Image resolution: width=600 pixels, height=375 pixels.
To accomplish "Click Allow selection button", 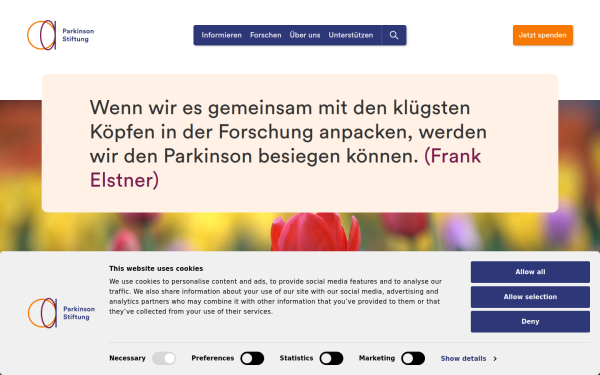I will tap(530, 297).
